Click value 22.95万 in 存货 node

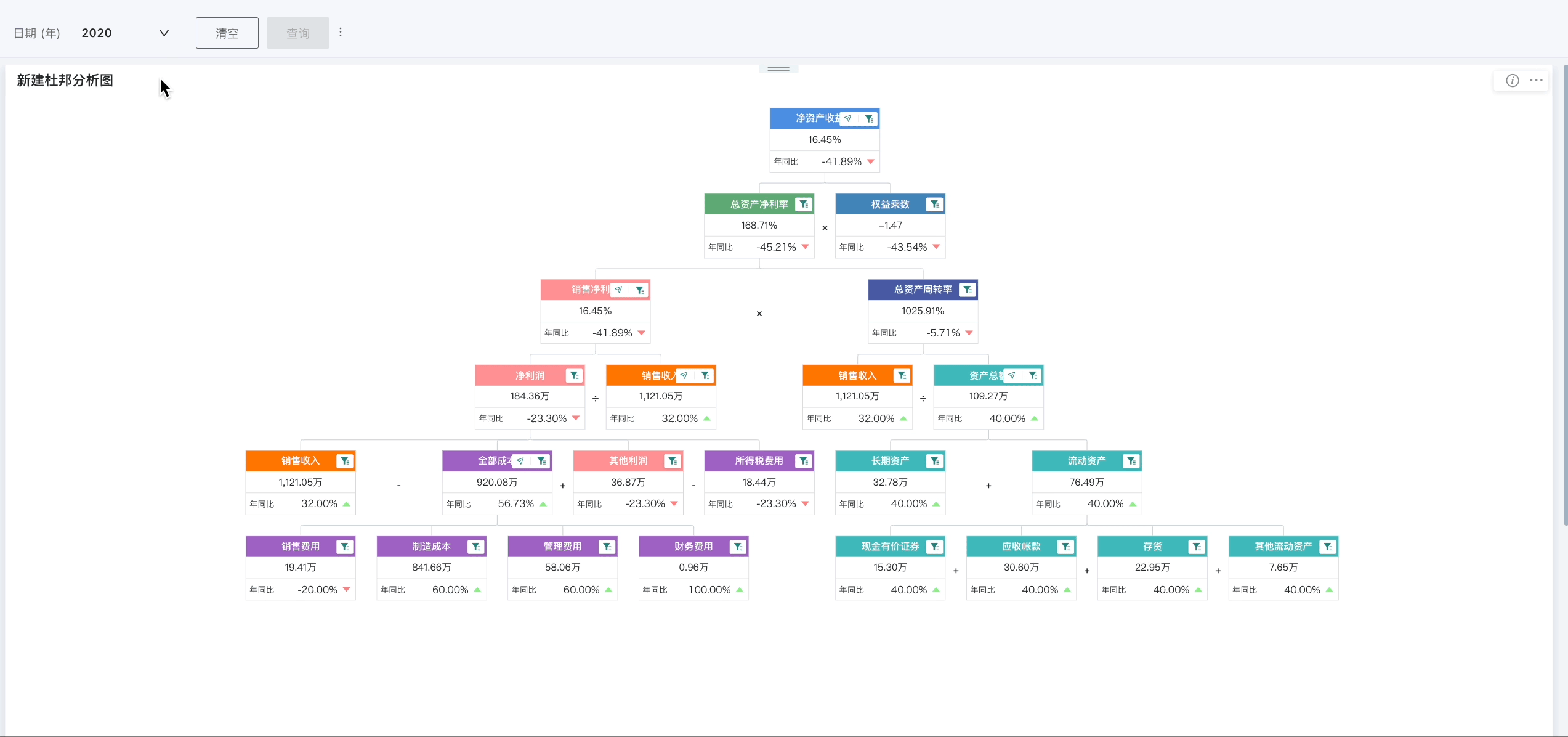tap(1152, 568)
